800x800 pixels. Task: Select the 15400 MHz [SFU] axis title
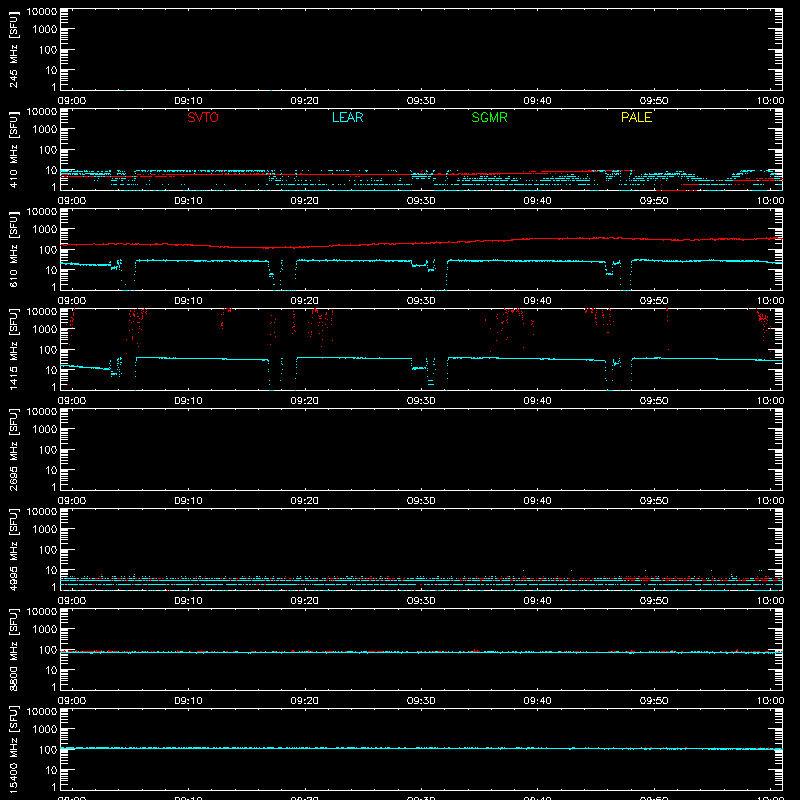(13, 749)
